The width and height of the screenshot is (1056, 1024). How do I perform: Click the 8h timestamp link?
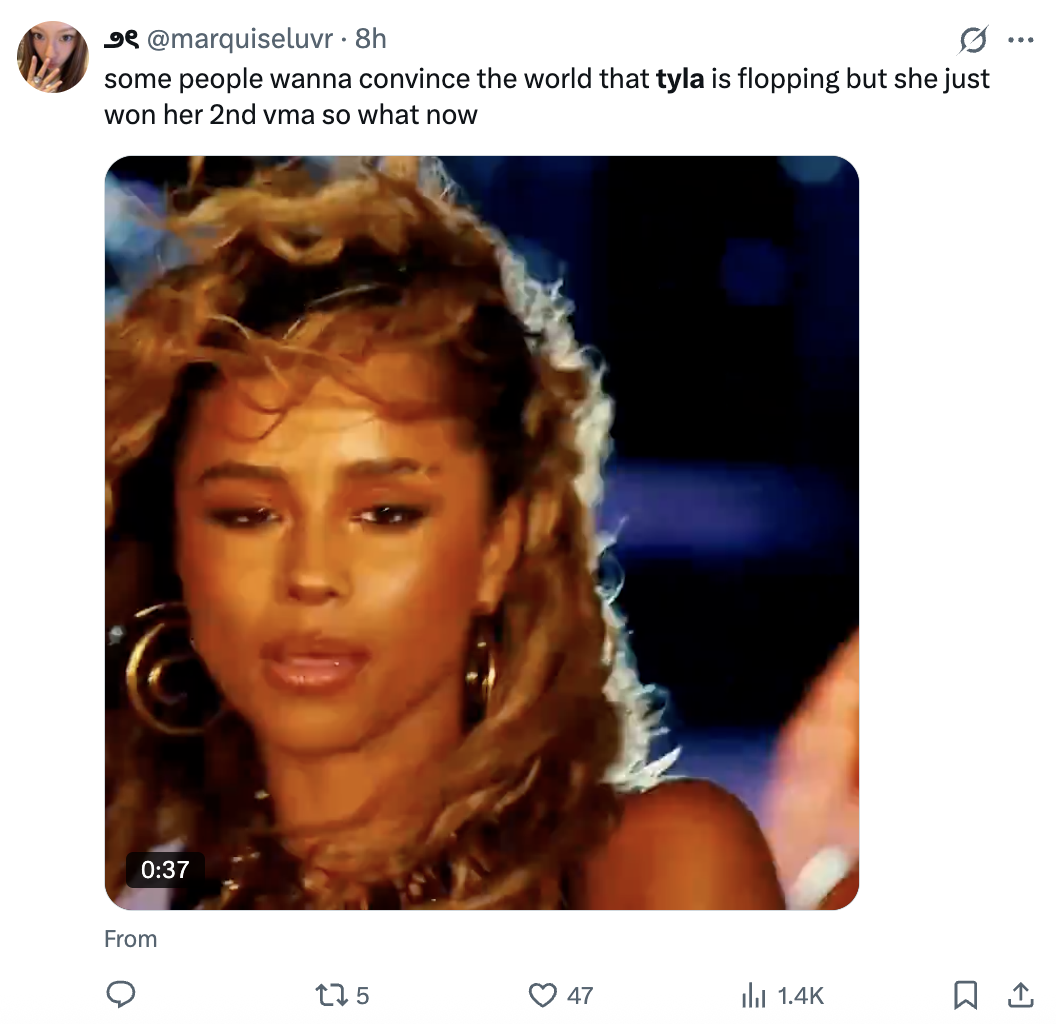tap(370, 40)
